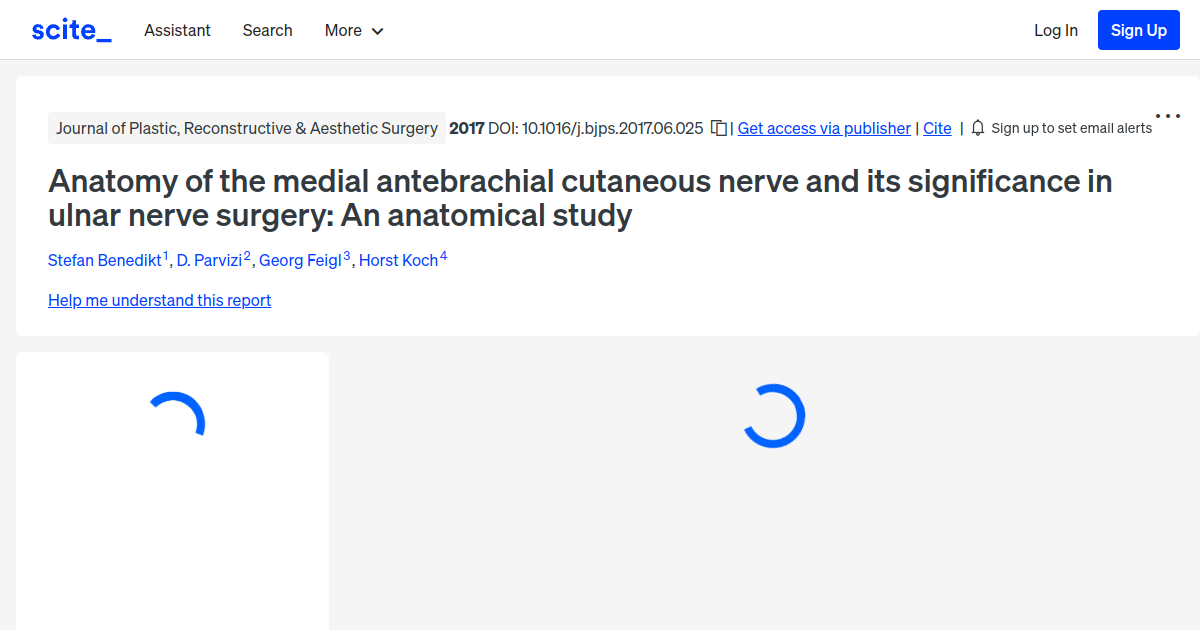Expand the chevron next to More

379,31
